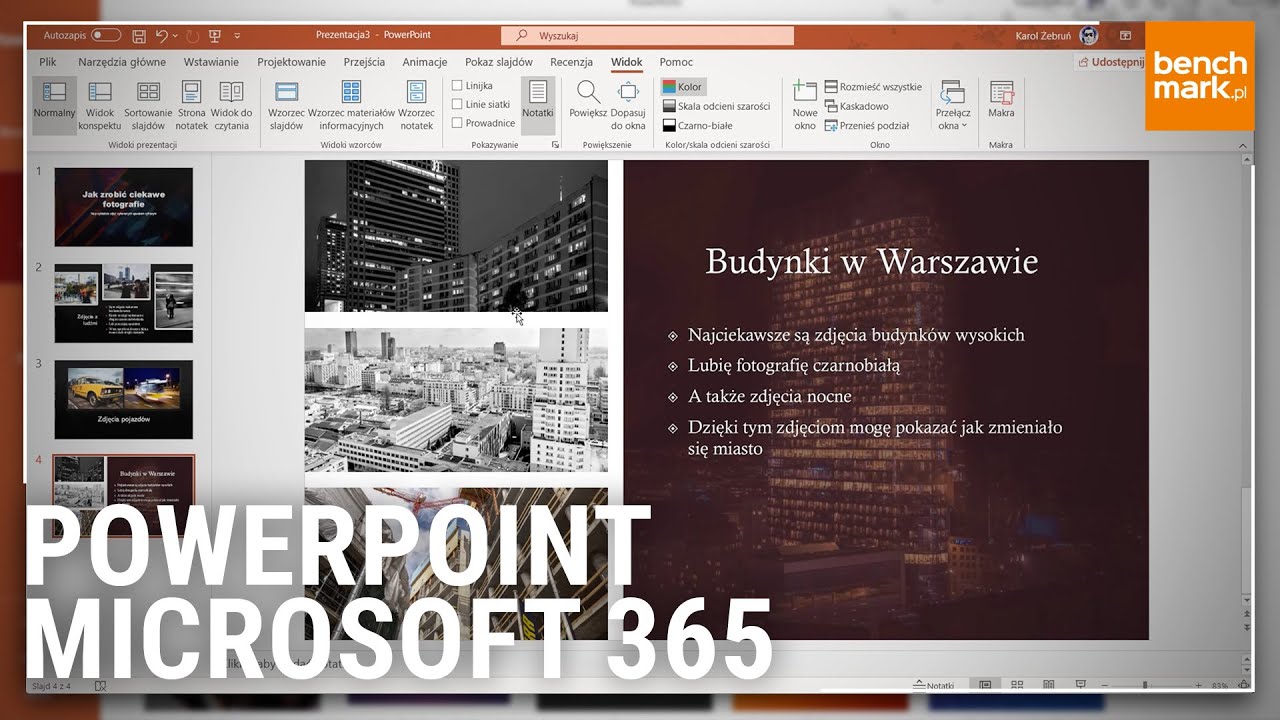
Task: Select Skala odcieni szarości mode
Action: pos(716,106)
